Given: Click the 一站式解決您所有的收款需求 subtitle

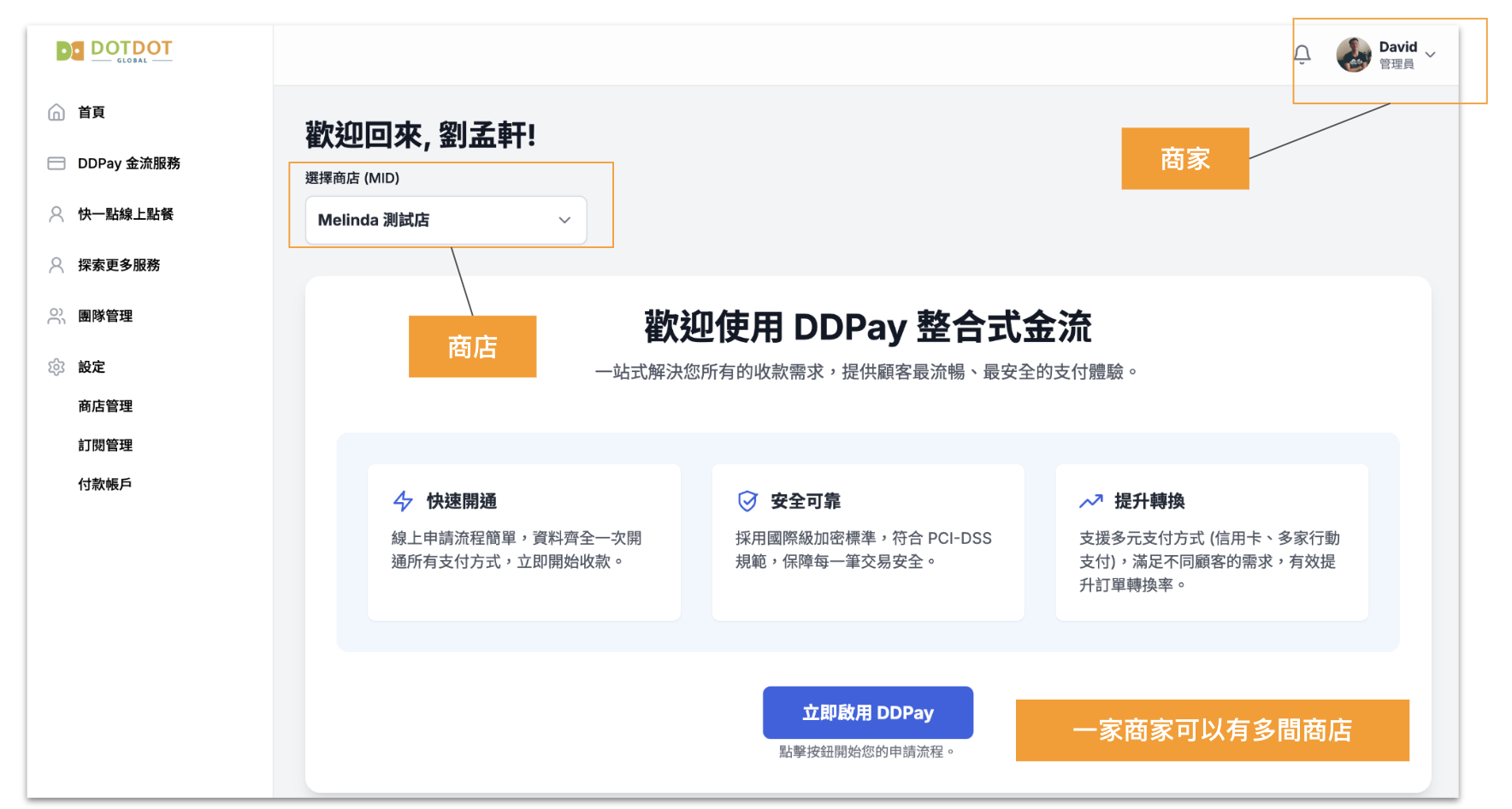Looking at the screenshot, I should [867, 372].
